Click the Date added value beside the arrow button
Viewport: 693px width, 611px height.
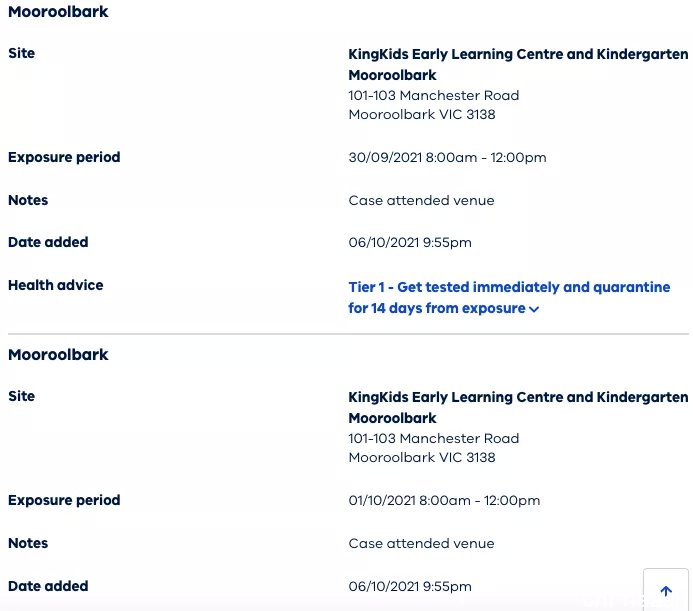(x=410, y=587)
